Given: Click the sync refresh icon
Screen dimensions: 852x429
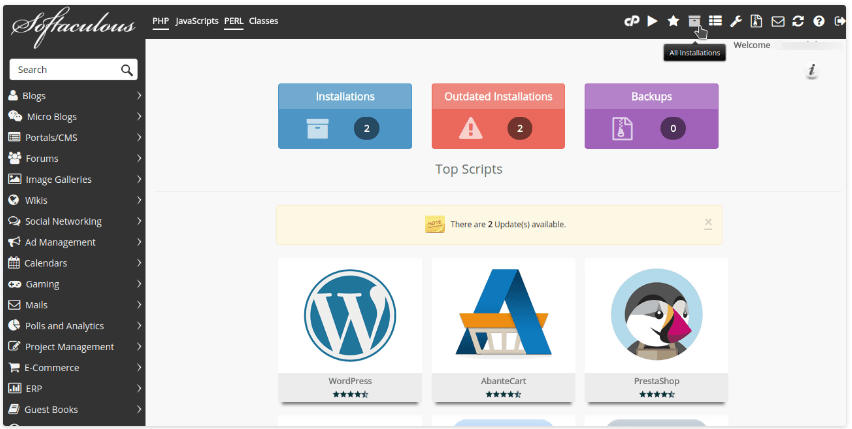Looking at the screenshot, I should (798, 21).
